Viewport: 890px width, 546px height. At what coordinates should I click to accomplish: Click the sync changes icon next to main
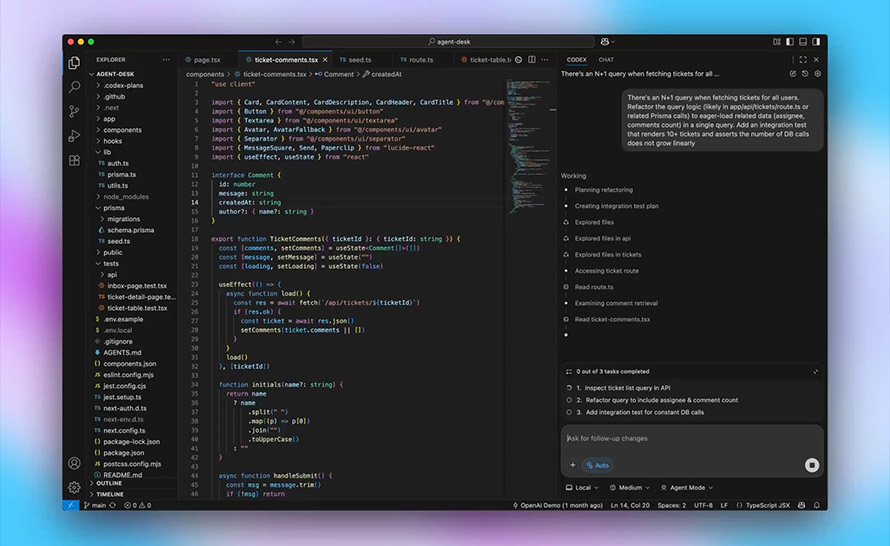point(112,505)
